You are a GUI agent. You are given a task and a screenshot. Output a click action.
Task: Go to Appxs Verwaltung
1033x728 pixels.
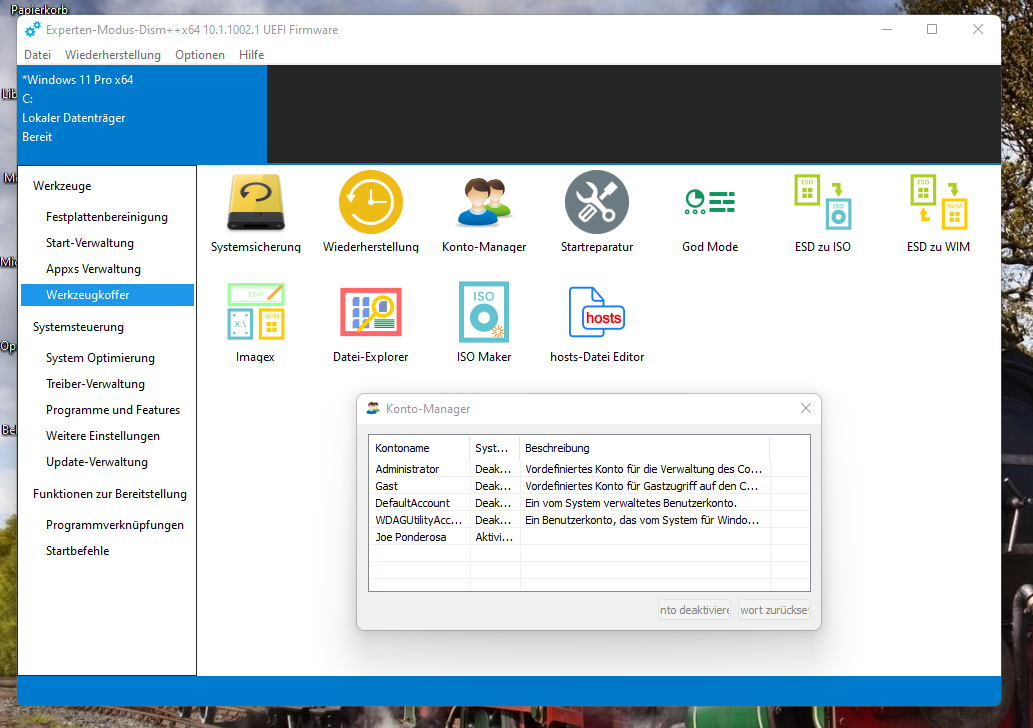pyautogui.click(x=107, y=269)
